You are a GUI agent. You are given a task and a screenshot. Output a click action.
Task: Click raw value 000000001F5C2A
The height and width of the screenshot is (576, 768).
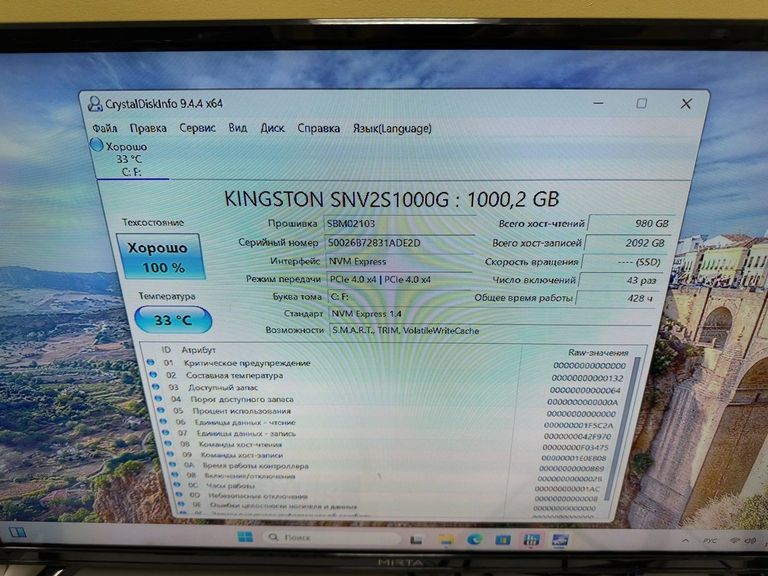point(578,425)
